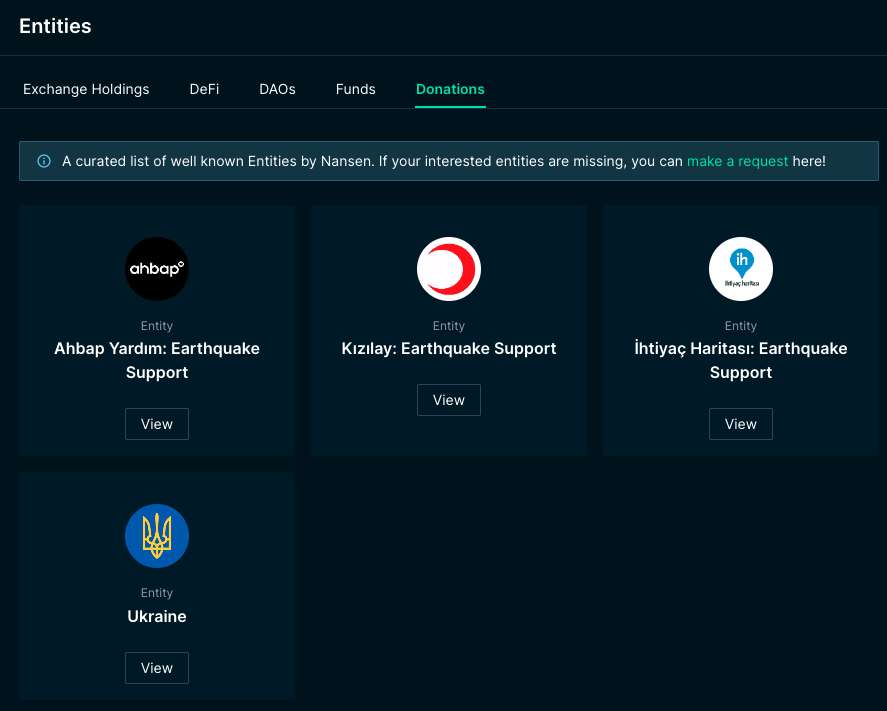The height and width of the screenshot is (711, 887).
Task: Click the Kızılay red crescent logo
Action: point(449,269)
